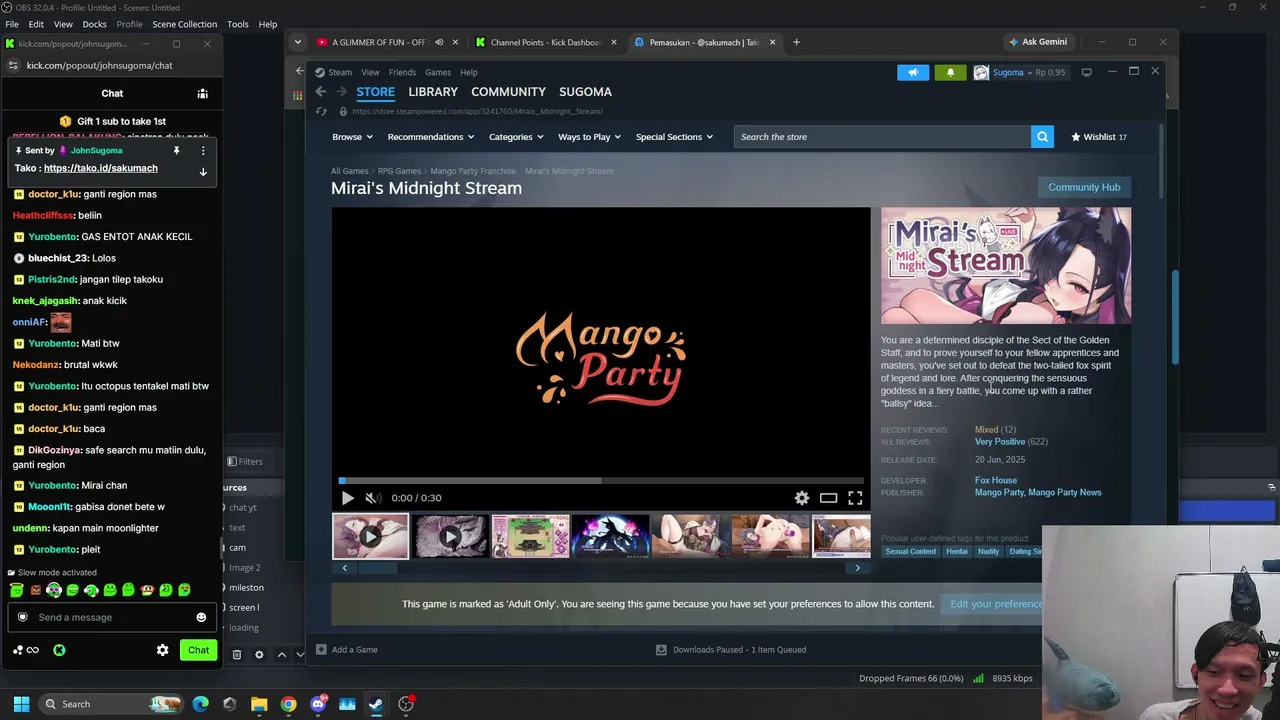
Task: Open the emoji picker in chat input
Action: point(201,617)
